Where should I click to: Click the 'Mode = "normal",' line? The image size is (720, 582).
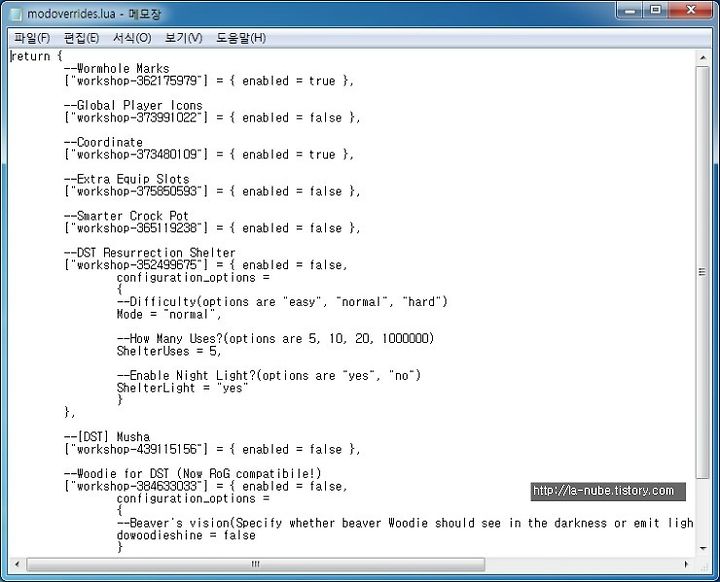click(169, 314)
